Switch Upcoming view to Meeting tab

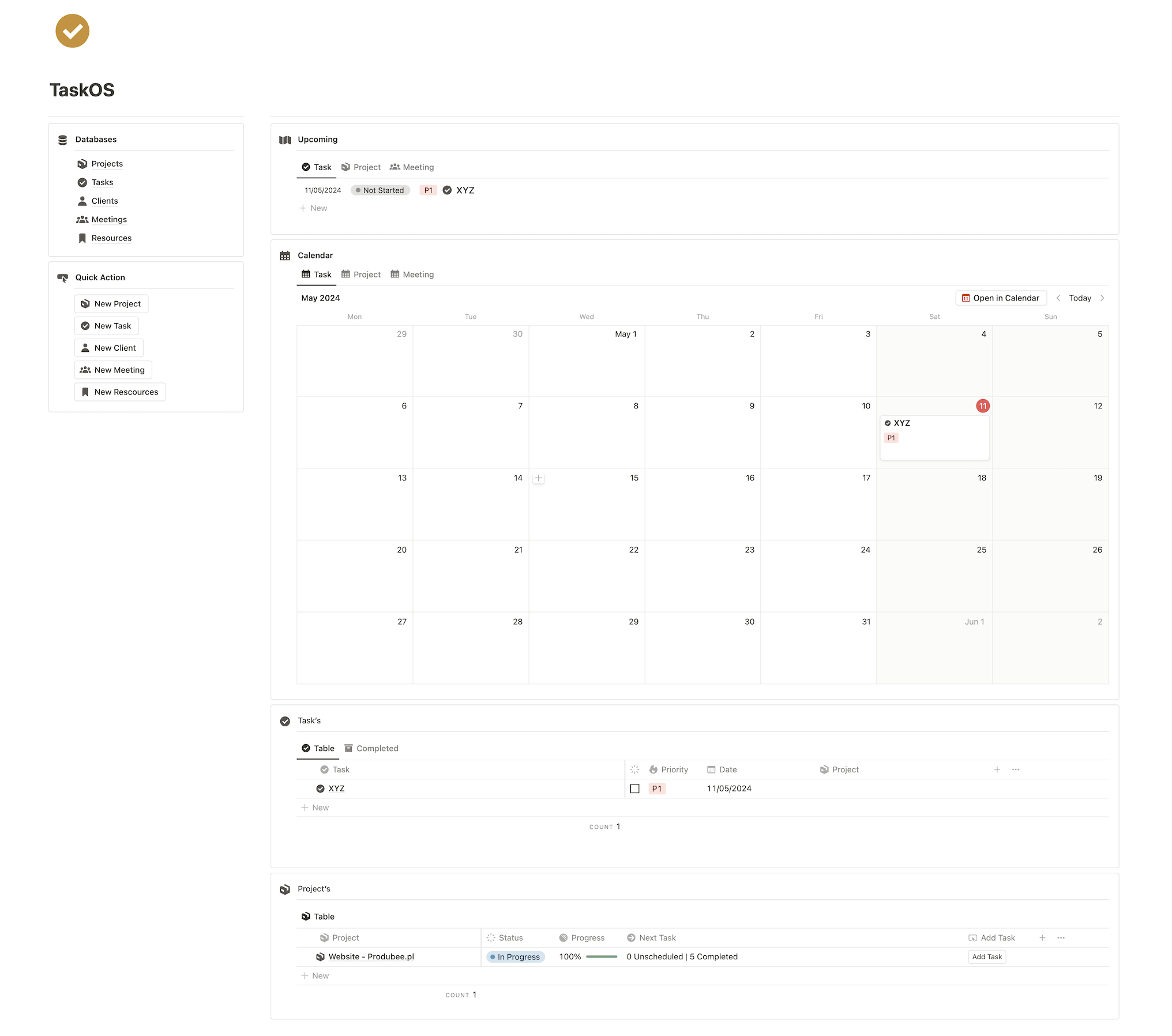411,167
